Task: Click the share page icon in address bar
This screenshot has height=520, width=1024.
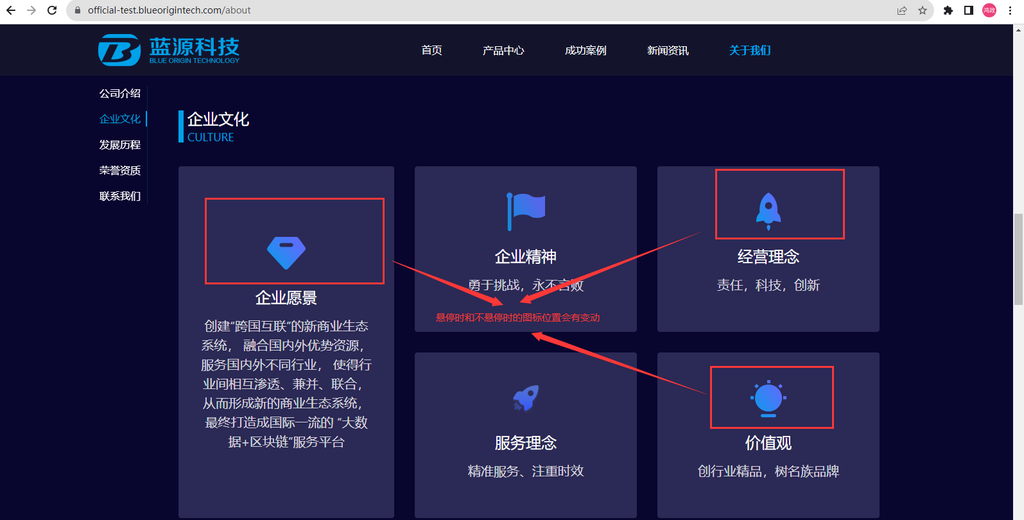Action: click(902, 10)
